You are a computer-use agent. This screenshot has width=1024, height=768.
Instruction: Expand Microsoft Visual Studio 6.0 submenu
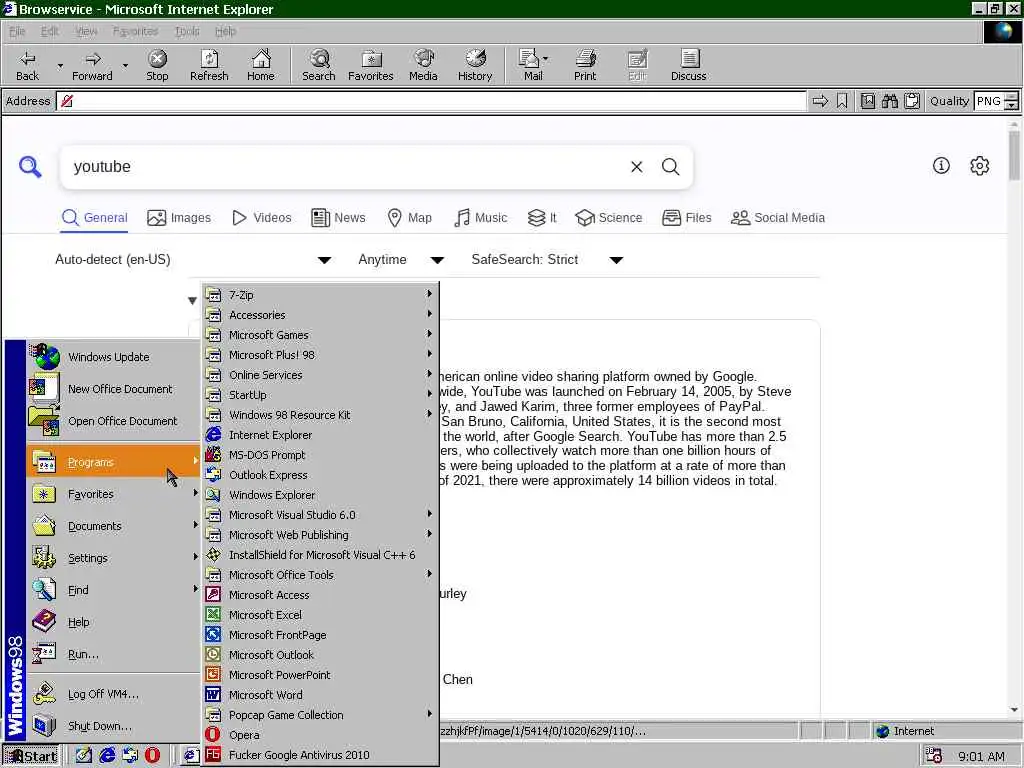321,515
